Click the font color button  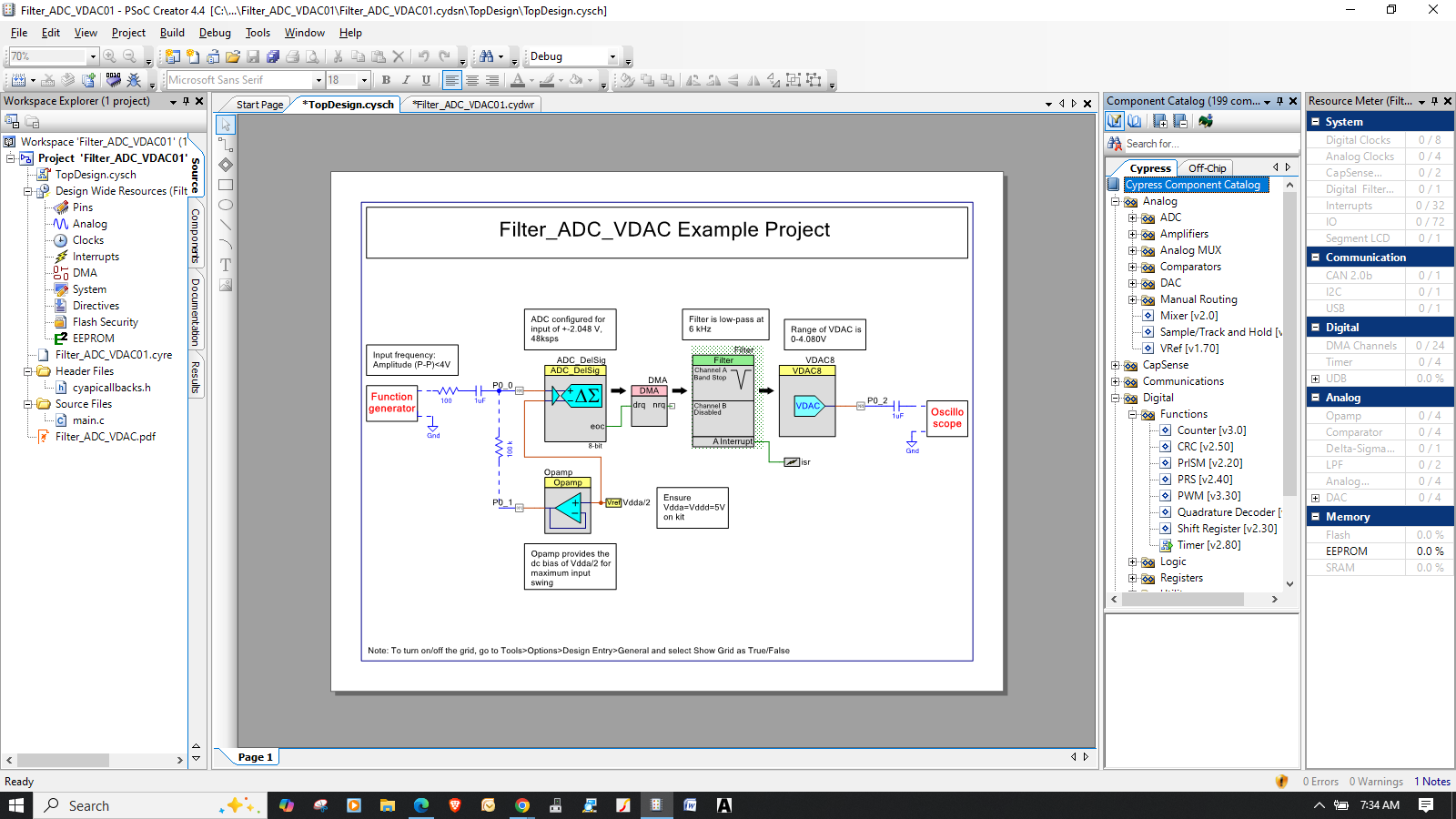pos(518,80)
